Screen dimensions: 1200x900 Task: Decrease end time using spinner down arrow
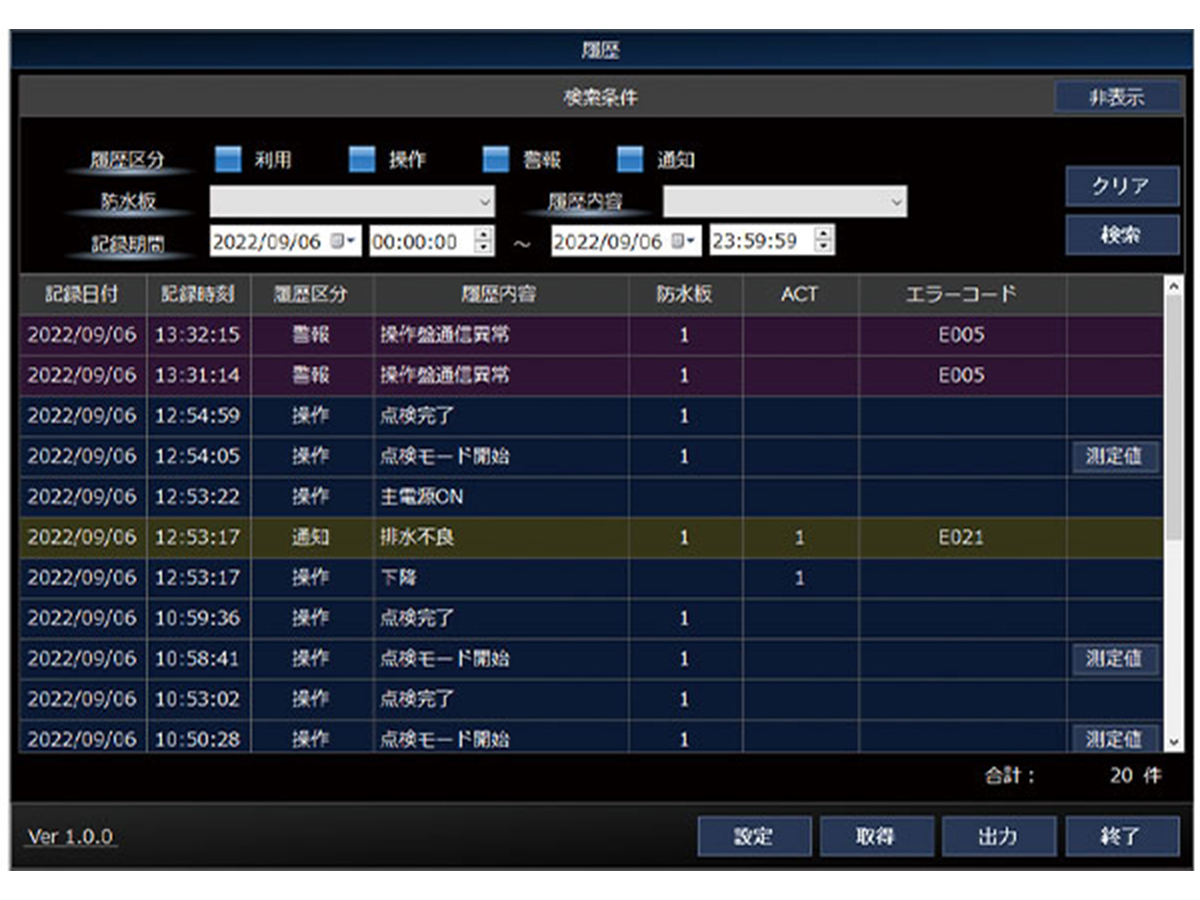(x=823, y=247)
